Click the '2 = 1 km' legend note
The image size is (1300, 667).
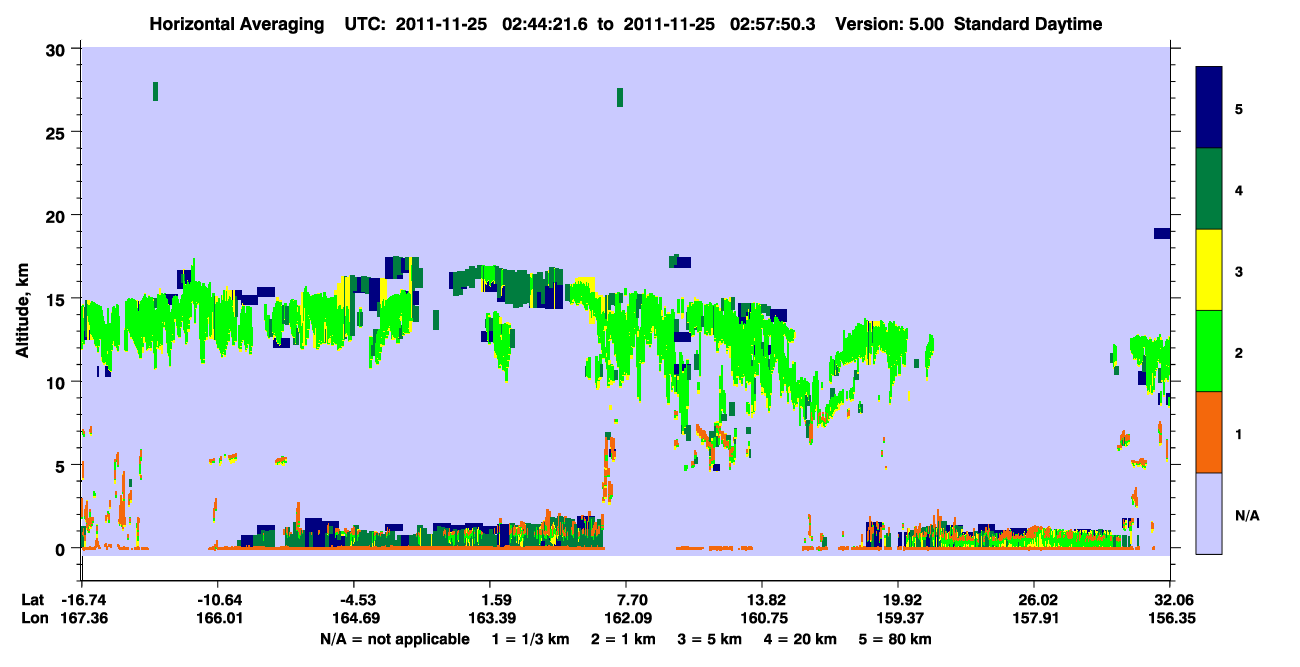coord(625,639)
